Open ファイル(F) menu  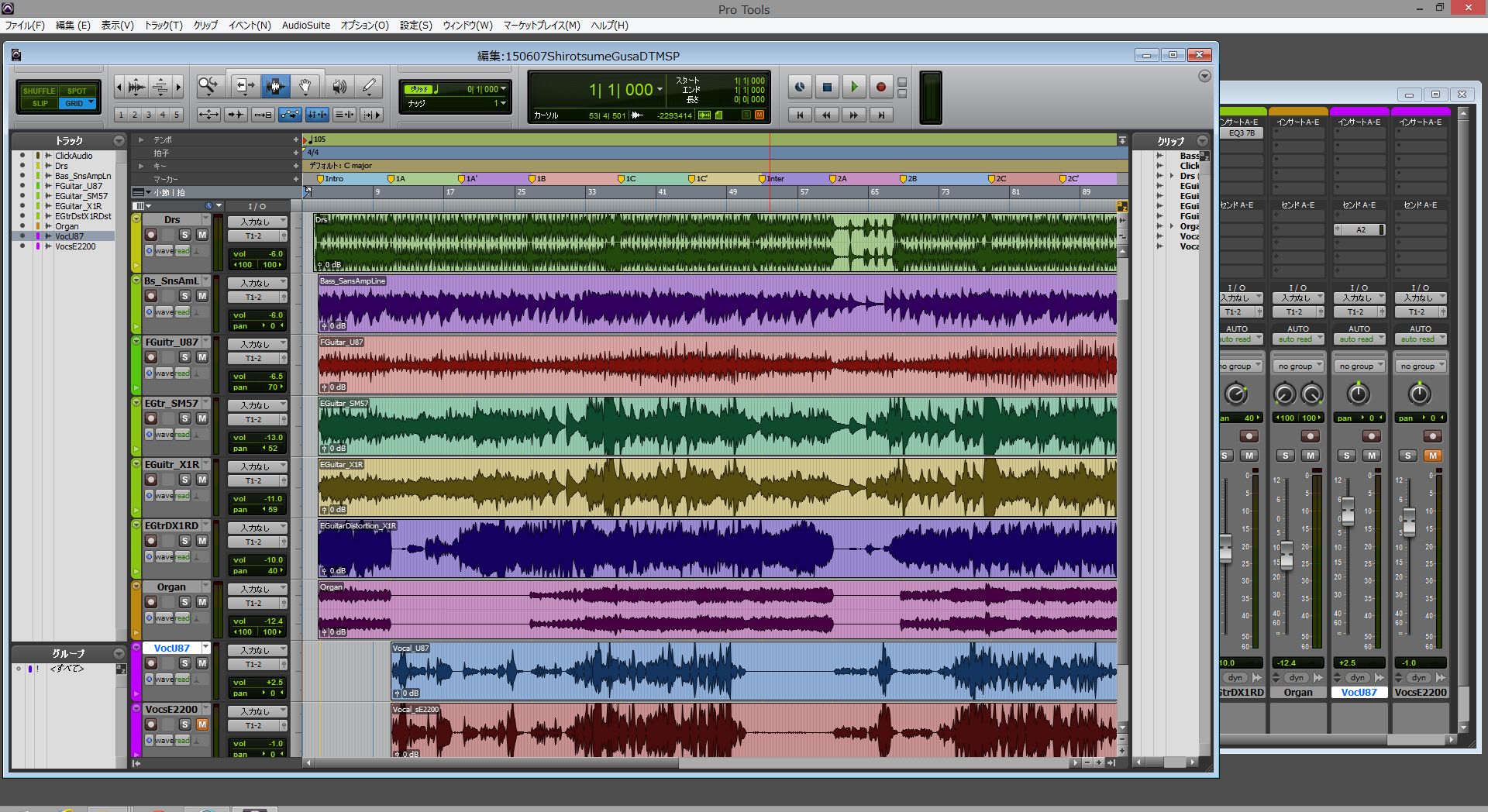[x=25, y=25]
